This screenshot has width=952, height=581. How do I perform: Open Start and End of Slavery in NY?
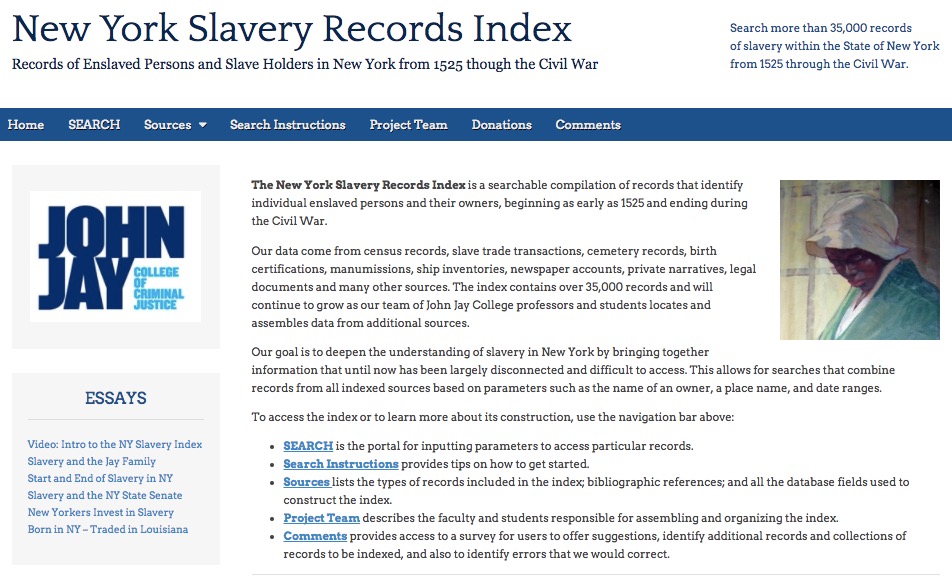pyautogui.click(x=100, y=478)
